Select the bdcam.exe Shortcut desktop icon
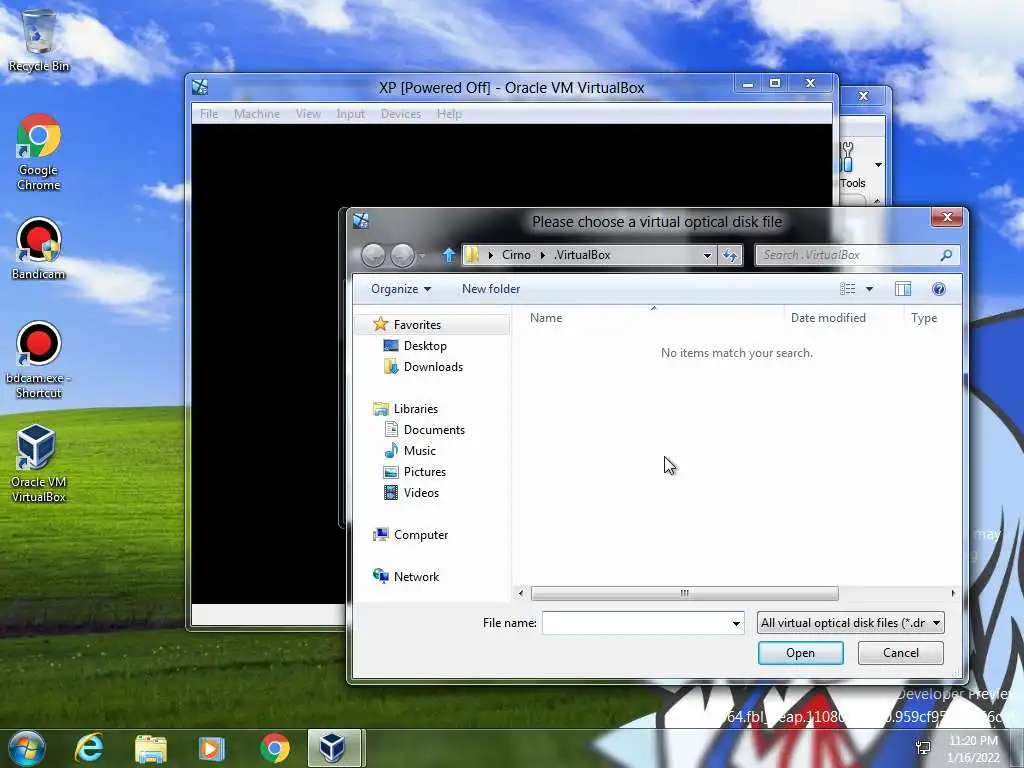1024x768 pixels. click(39, 360)
